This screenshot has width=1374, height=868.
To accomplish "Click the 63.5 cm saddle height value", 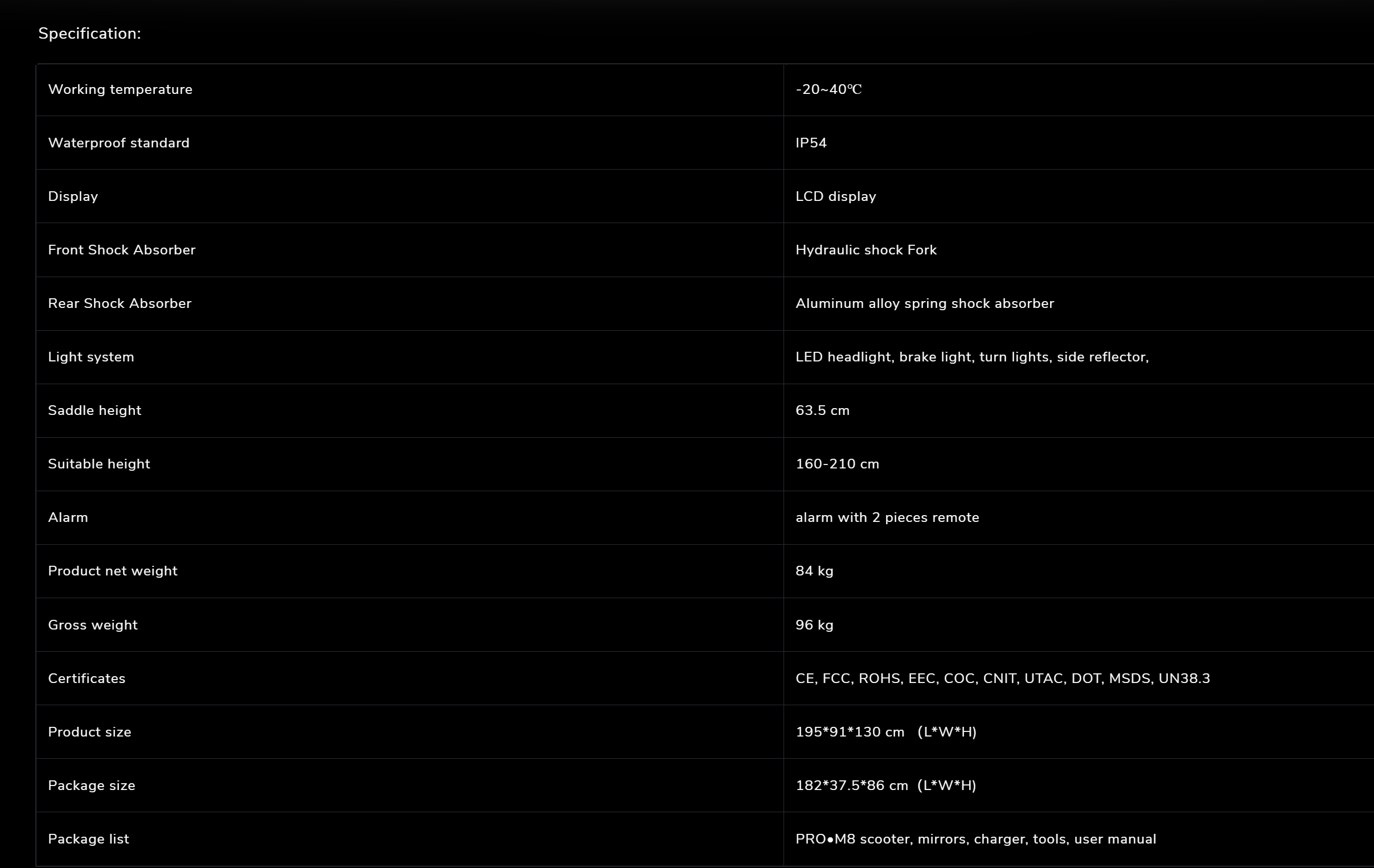I will coord(822,410).
